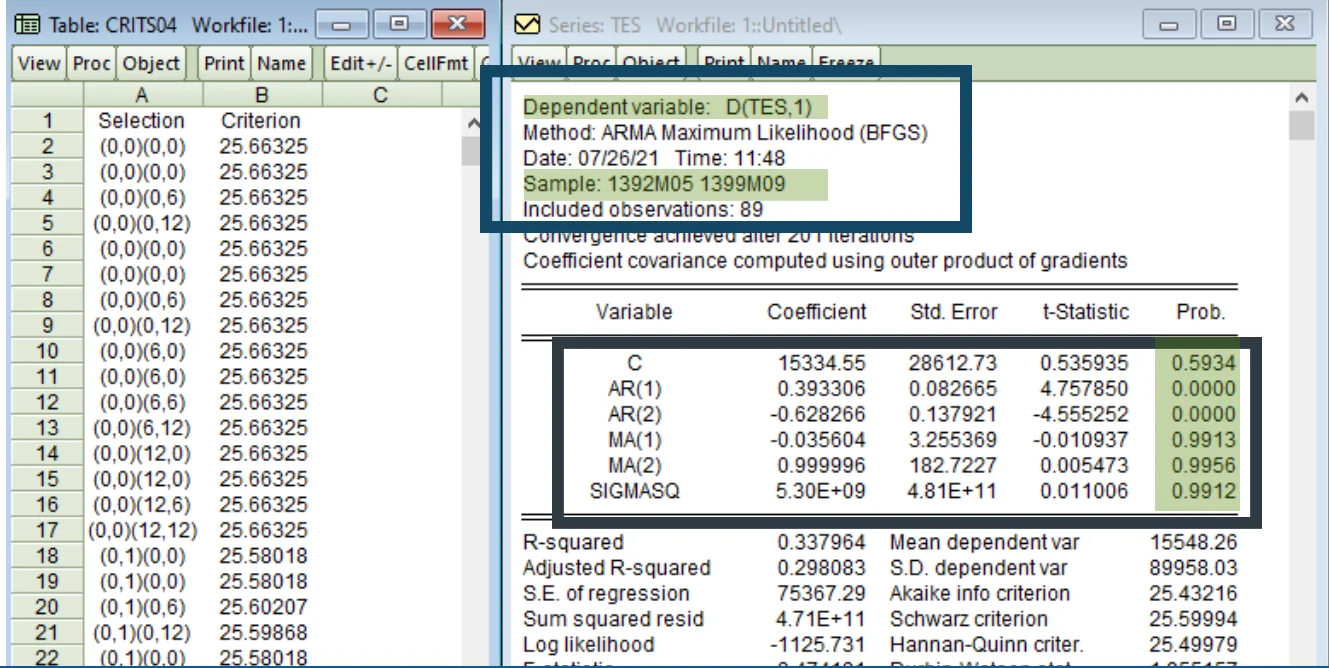Click the Name button in the table toolbar
Image resolution: width=1329 pixels, height=668 pixels.
[280, 64]
